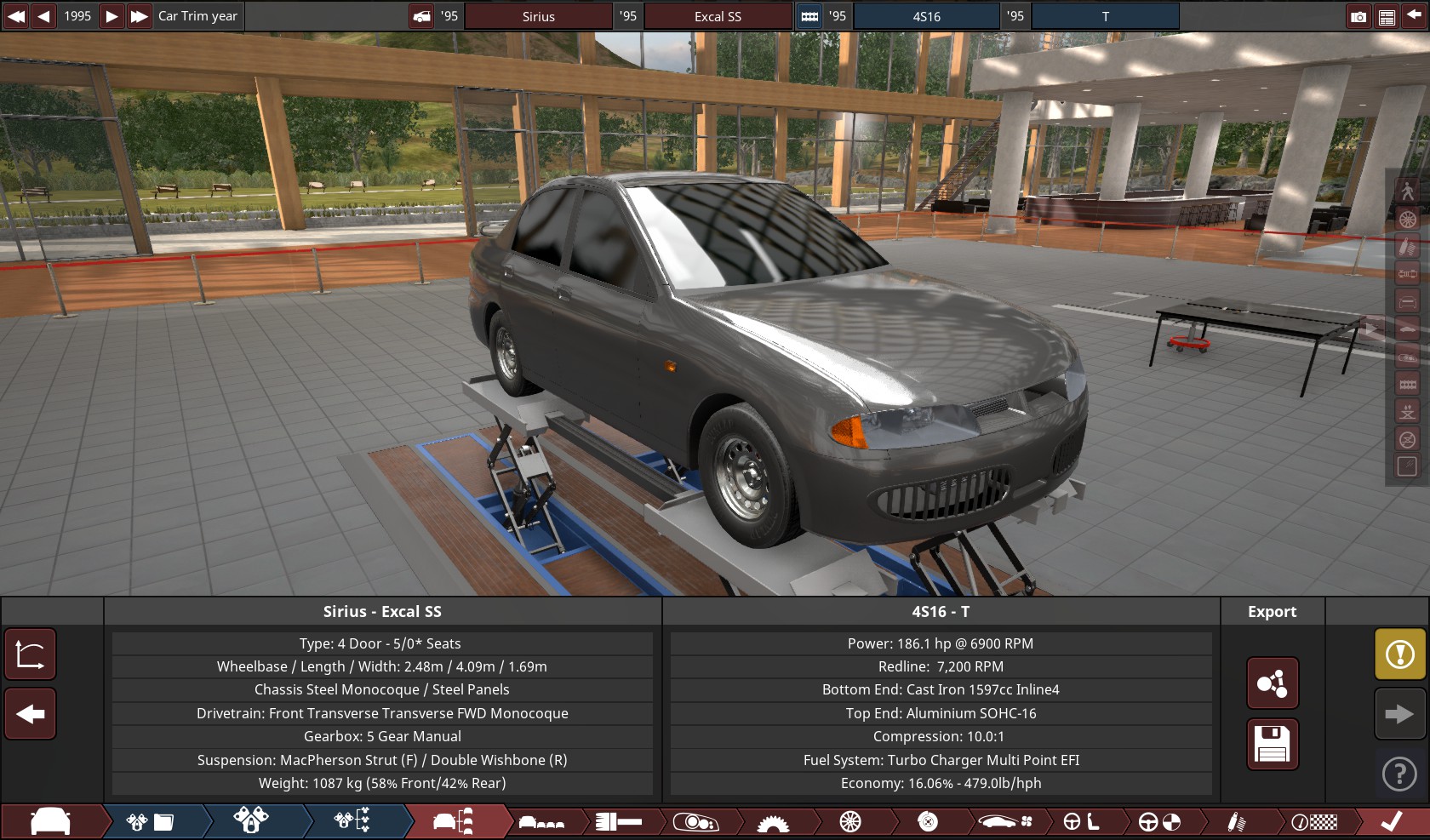Switch to the brake disc step
Viewport: 1430px width, 840px height.
(x=927, y=822)
